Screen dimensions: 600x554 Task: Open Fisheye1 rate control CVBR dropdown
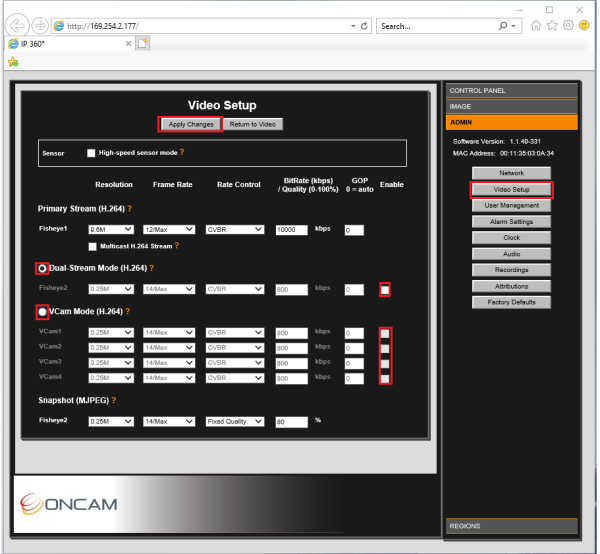pyautogui.click(x=235, y=230)
